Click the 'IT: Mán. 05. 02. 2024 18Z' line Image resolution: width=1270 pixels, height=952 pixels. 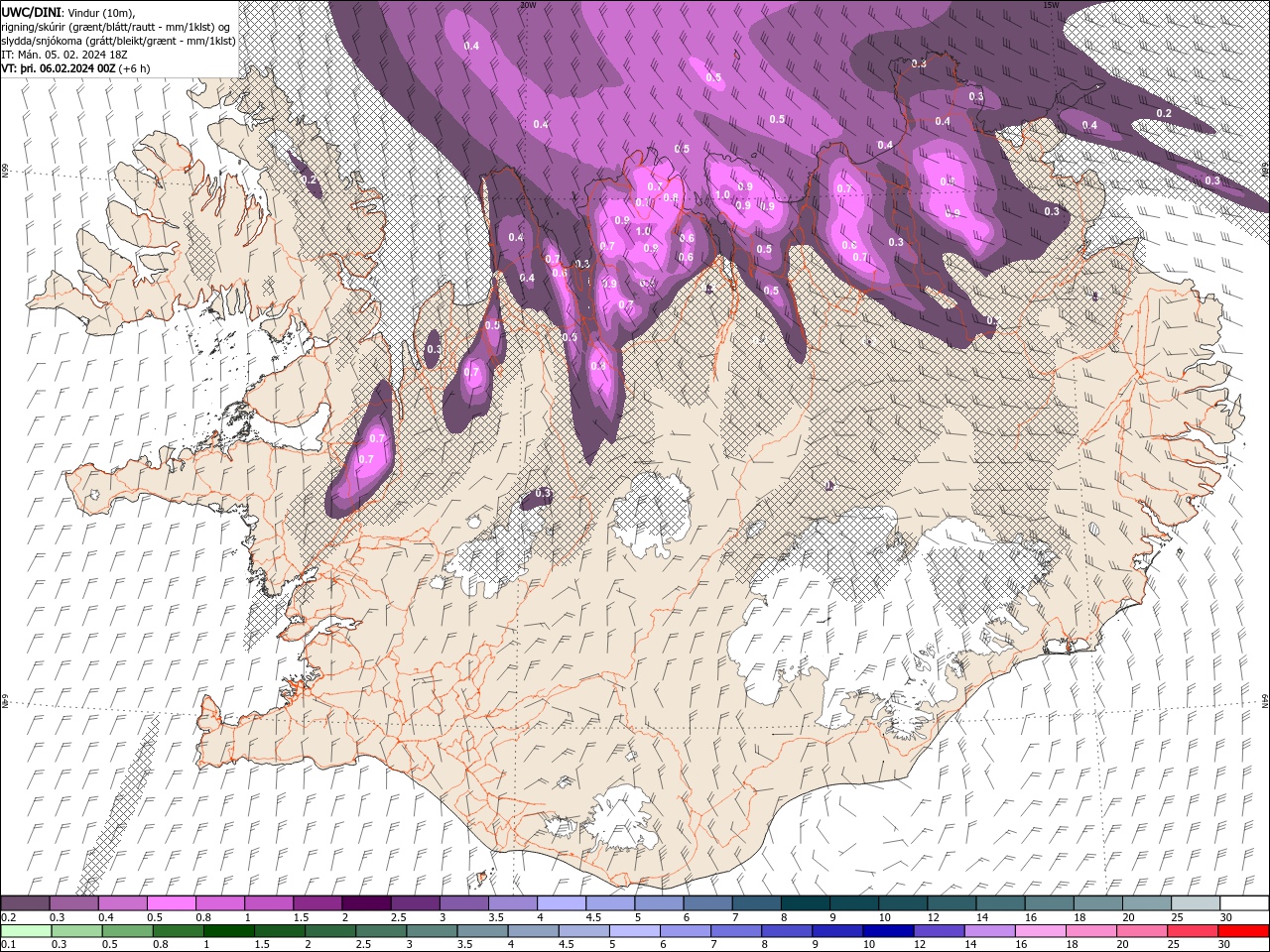click(63, 55)
